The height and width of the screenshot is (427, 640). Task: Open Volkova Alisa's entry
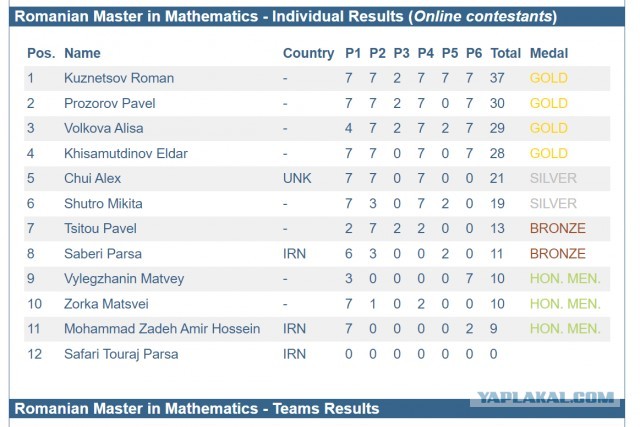tap(104, 128)
